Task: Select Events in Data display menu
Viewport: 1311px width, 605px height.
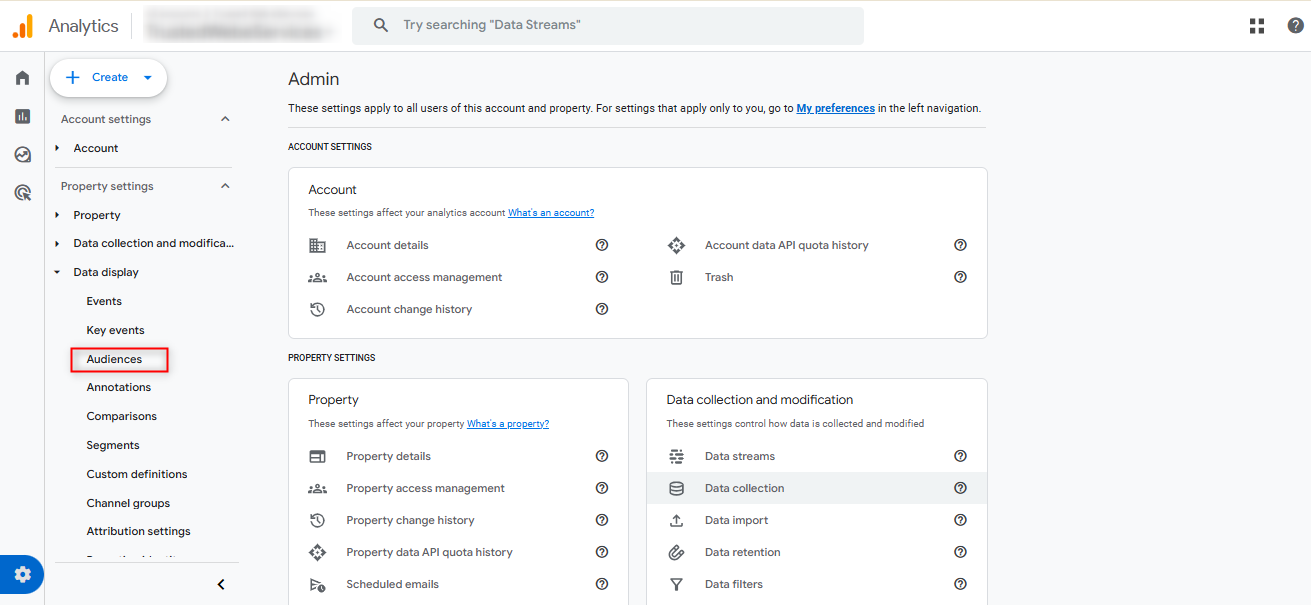Action: [x=104, y=301]
